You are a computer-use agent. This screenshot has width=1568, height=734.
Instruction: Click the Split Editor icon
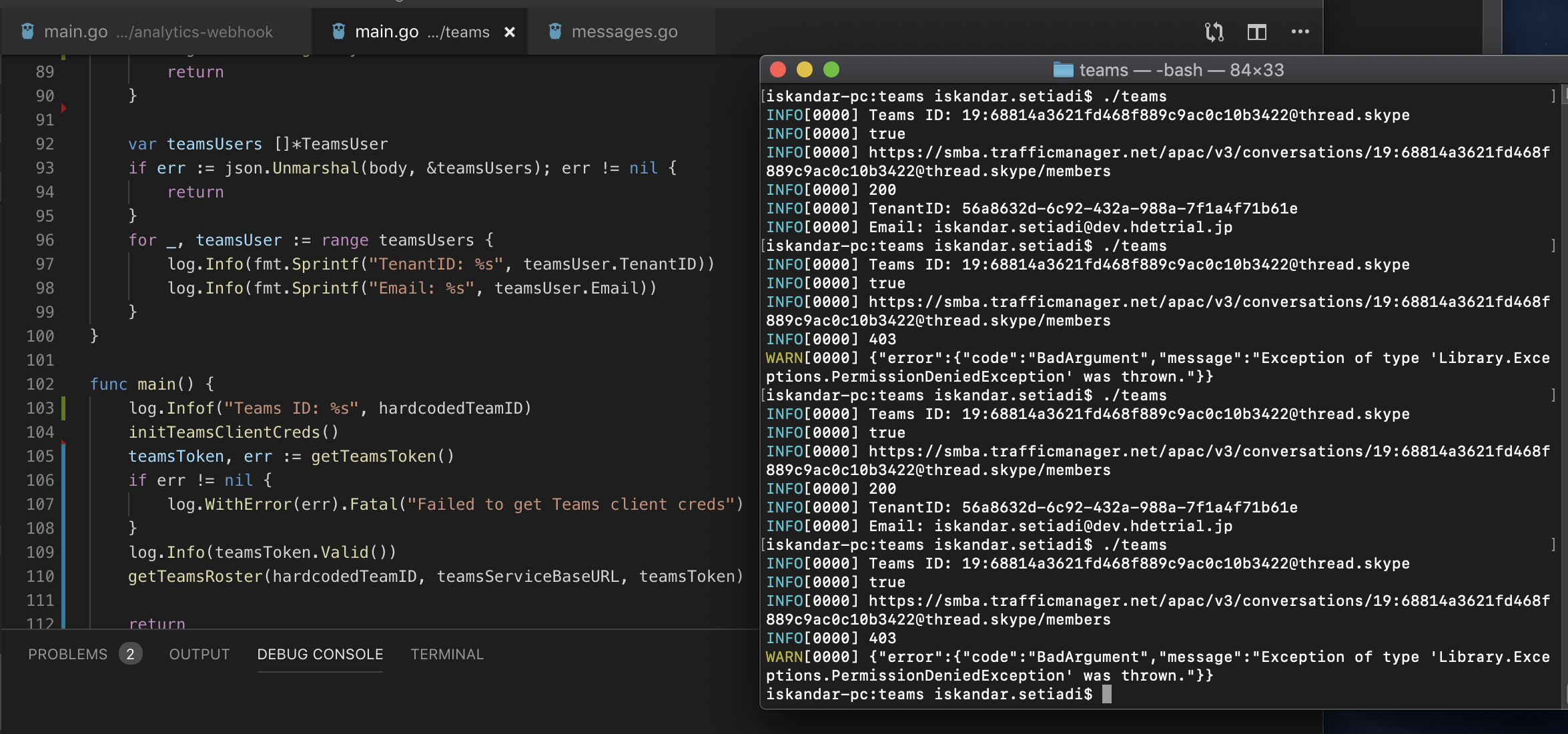tap(1256, 31)
